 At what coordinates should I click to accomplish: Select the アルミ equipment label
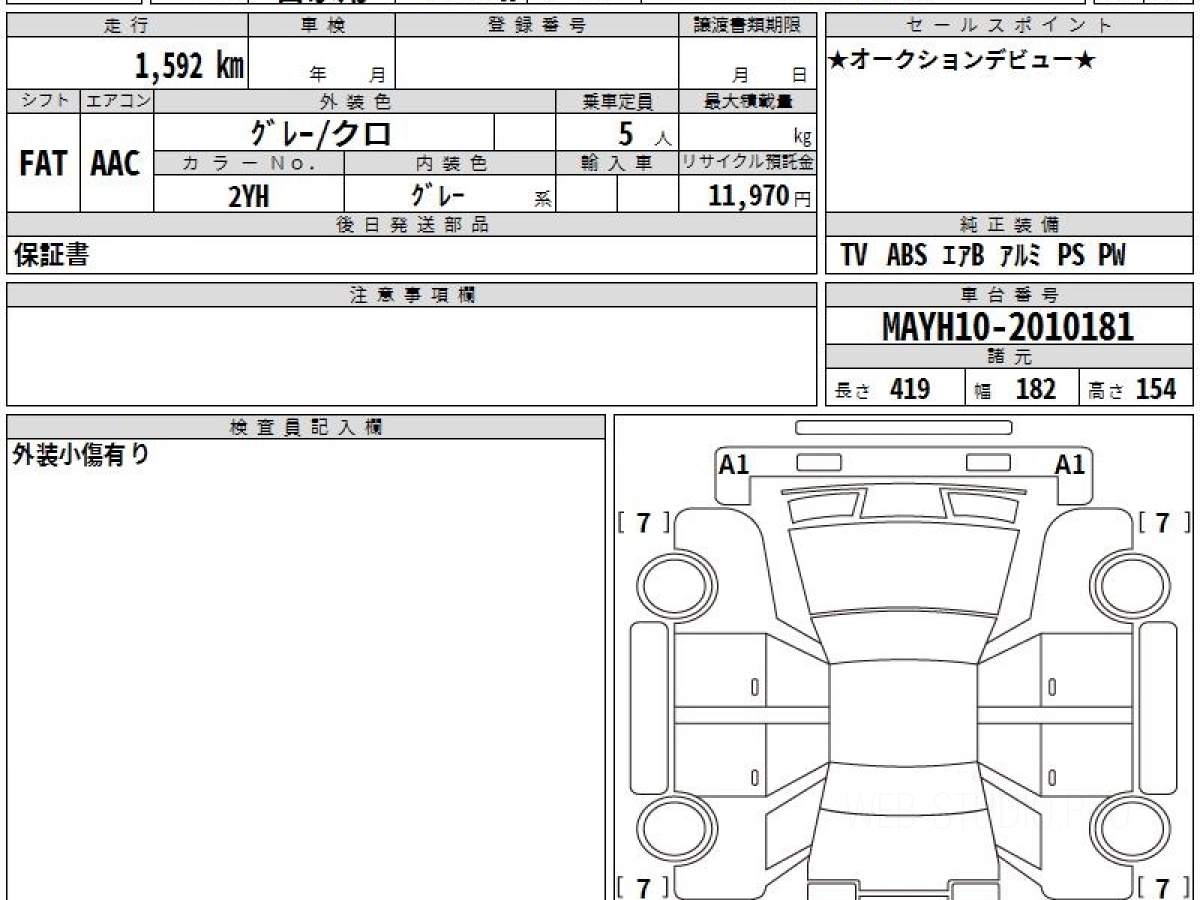[x=1022, y=256]
